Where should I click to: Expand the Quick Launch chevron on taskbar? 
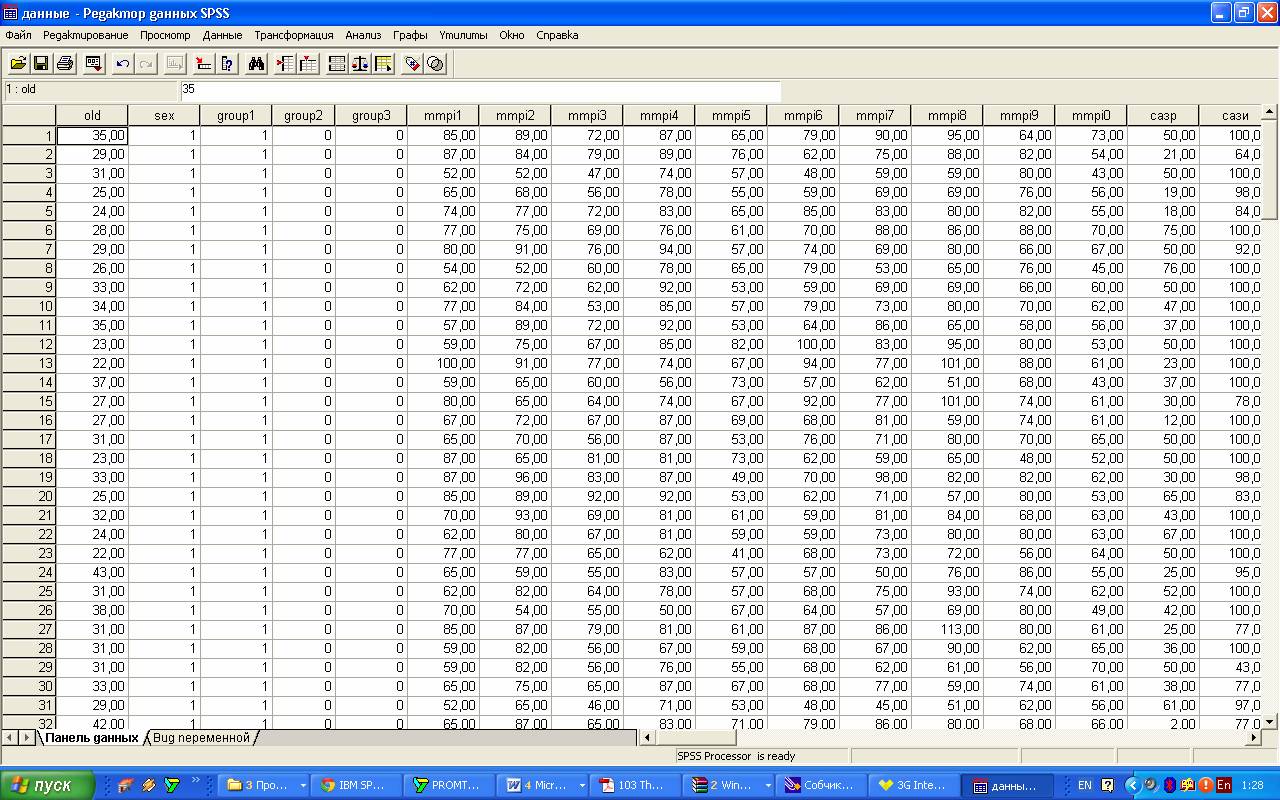pos(196,779)
